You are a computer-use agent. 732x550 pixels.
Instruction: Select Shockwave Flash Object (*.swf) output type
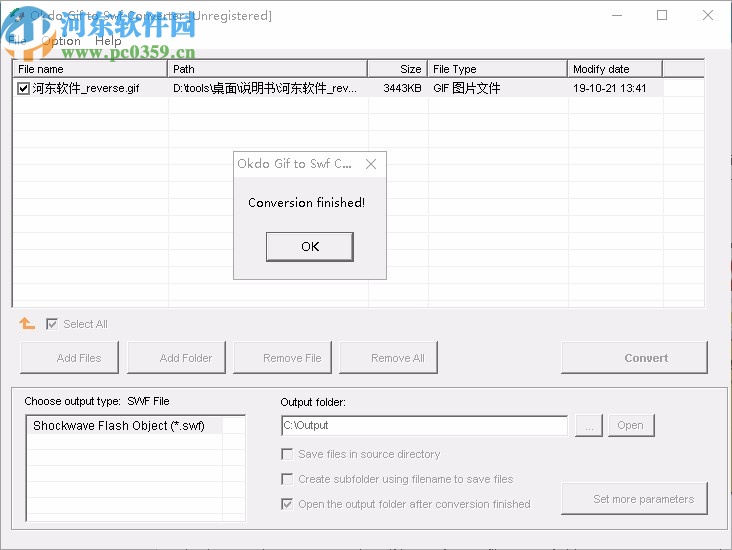click(125, 426)
